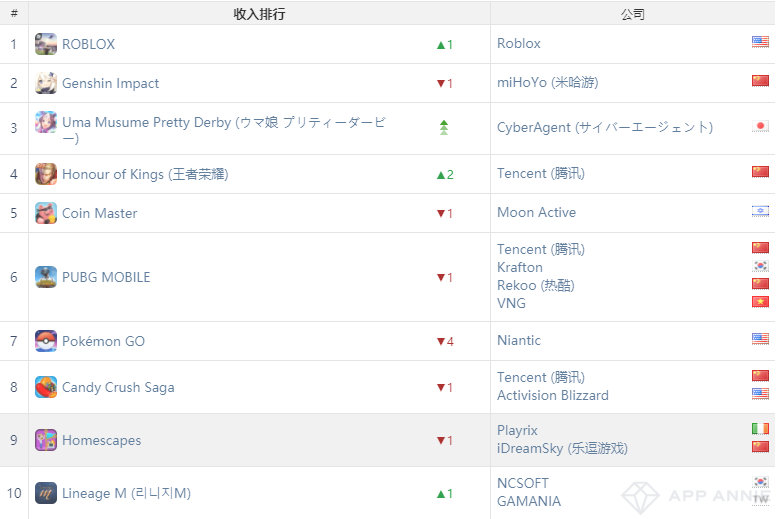This screenshot has width=777, height=519.
Task: Open the Moon Active company link
Action: point(536,212)
